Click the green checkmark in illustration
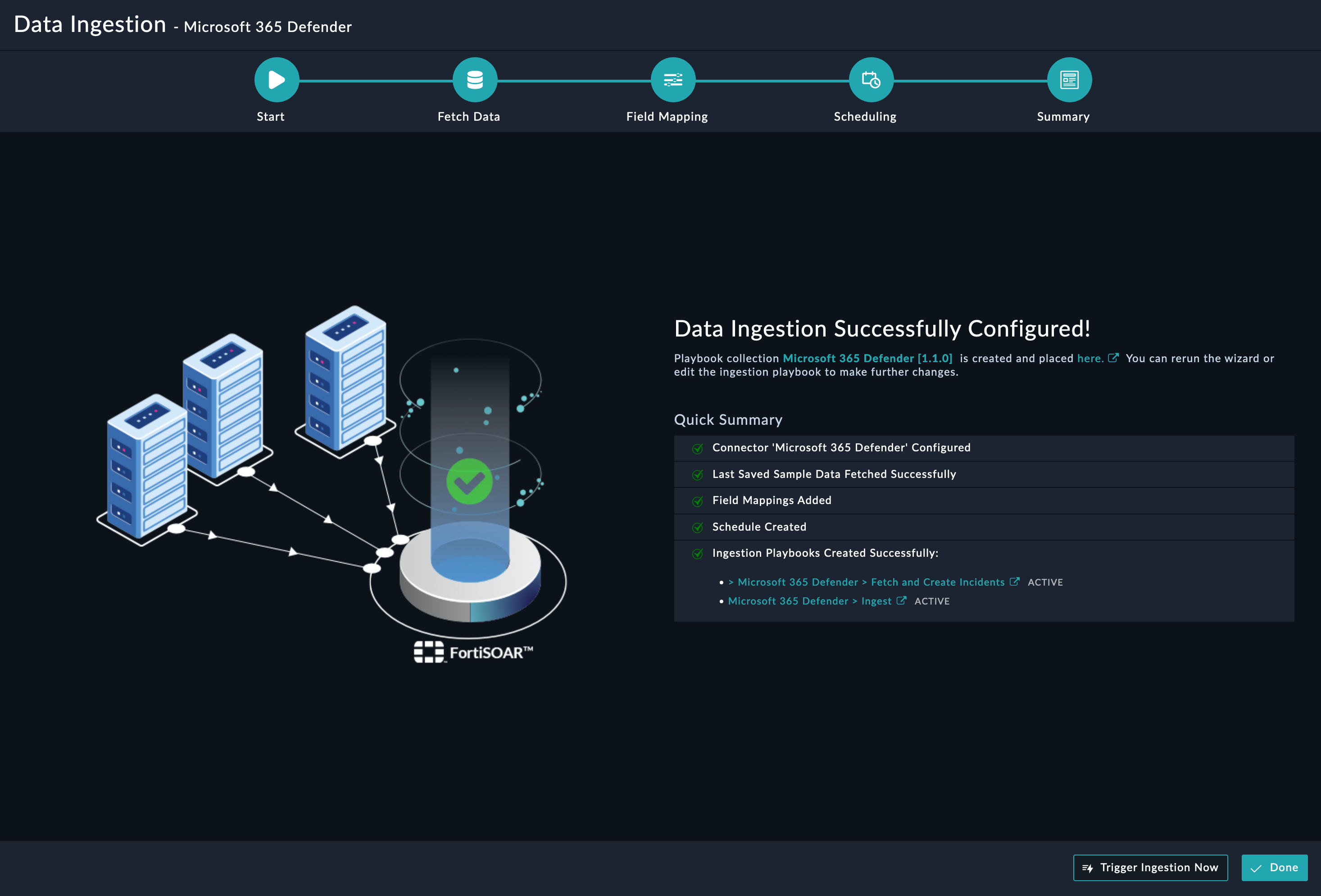 click(469, 482)
